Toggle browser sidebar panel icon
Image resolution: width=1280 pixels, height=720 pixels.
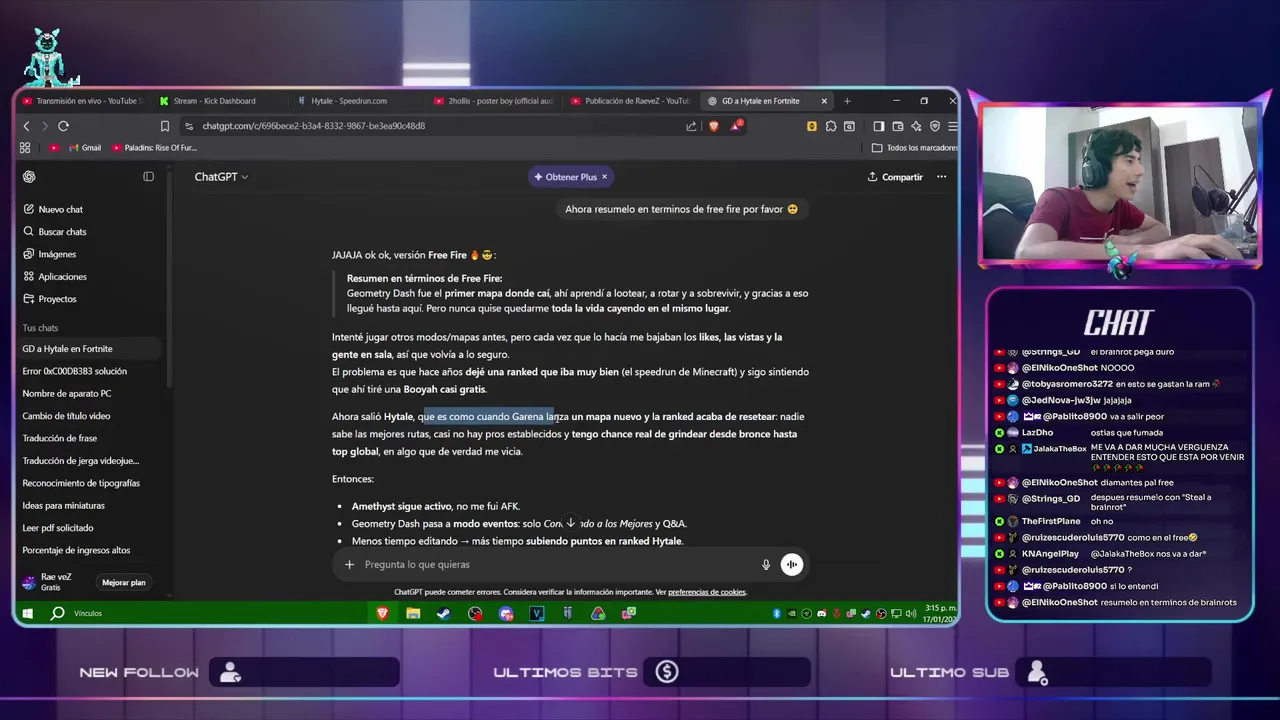[878, 126]
